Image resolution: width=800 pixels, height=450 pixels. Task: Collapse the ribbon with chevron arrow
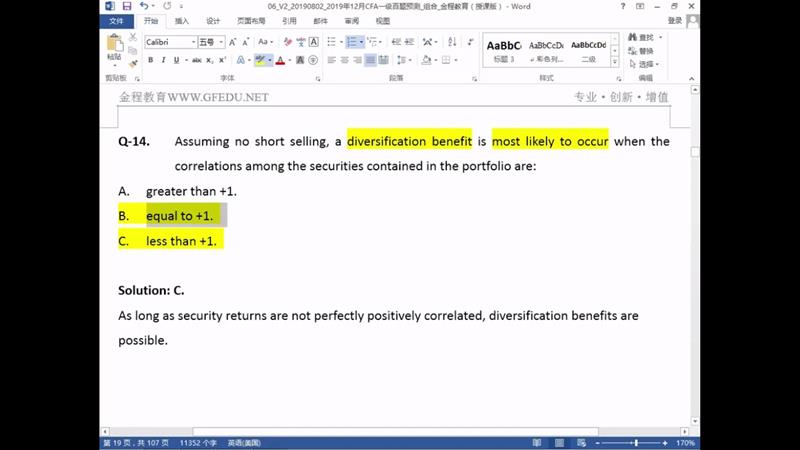[x=691, y=79]
